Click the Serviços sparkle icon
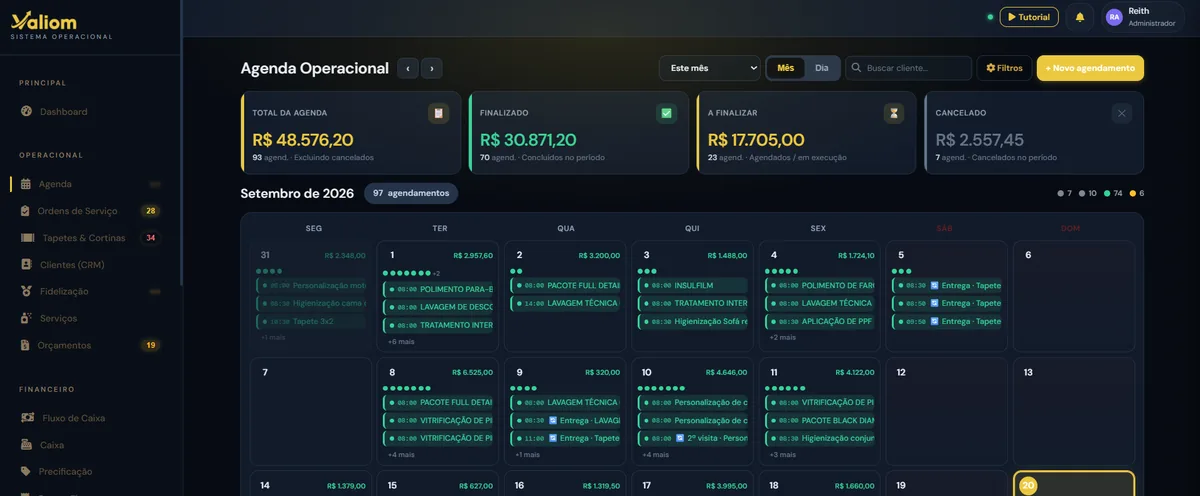 coord(26,318)
